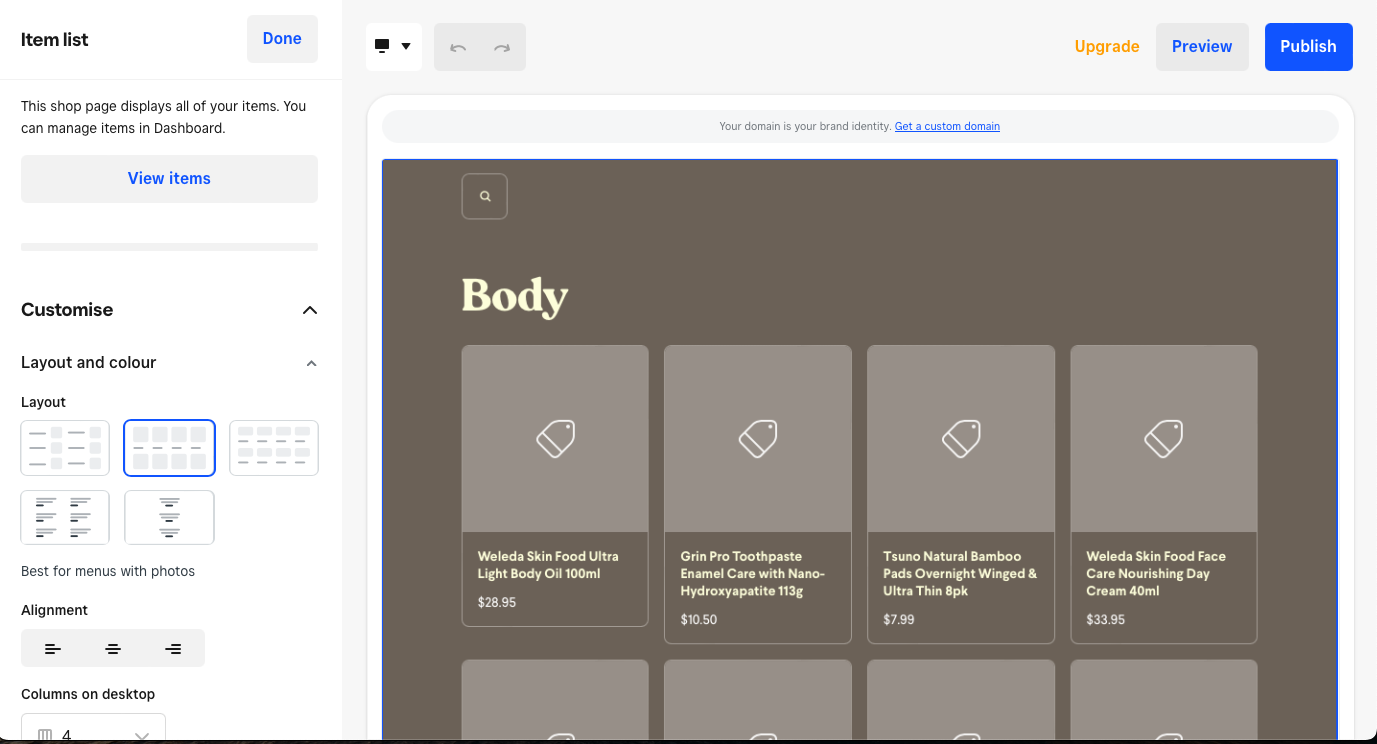This screenshot has width=1377, height=744.
Task: Redo the last change
Action: pyautogui.click(x=502, y=47)
